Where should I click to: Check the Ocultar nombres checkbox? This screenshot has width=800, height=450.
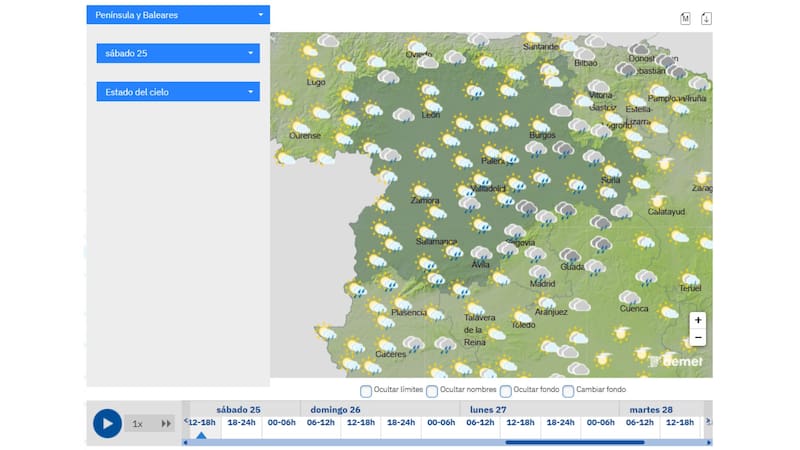pos(432,391)
